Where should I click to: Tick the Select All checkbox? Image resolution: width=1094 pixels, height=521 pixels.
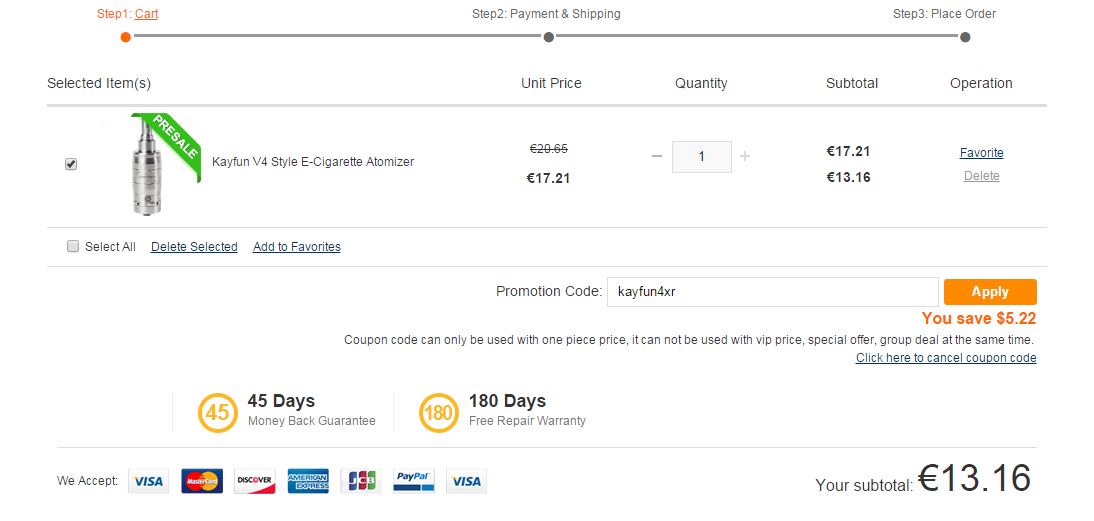coord(73,246)
